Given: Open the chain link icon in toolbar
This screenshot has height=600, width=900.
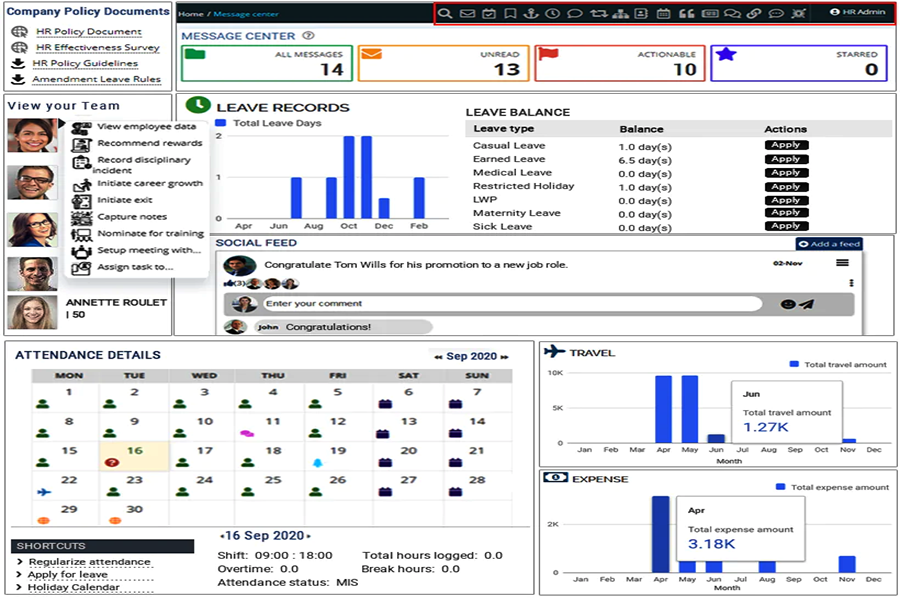Looking at the screenshot, I should pyautogui.click(x=754, y=14).
